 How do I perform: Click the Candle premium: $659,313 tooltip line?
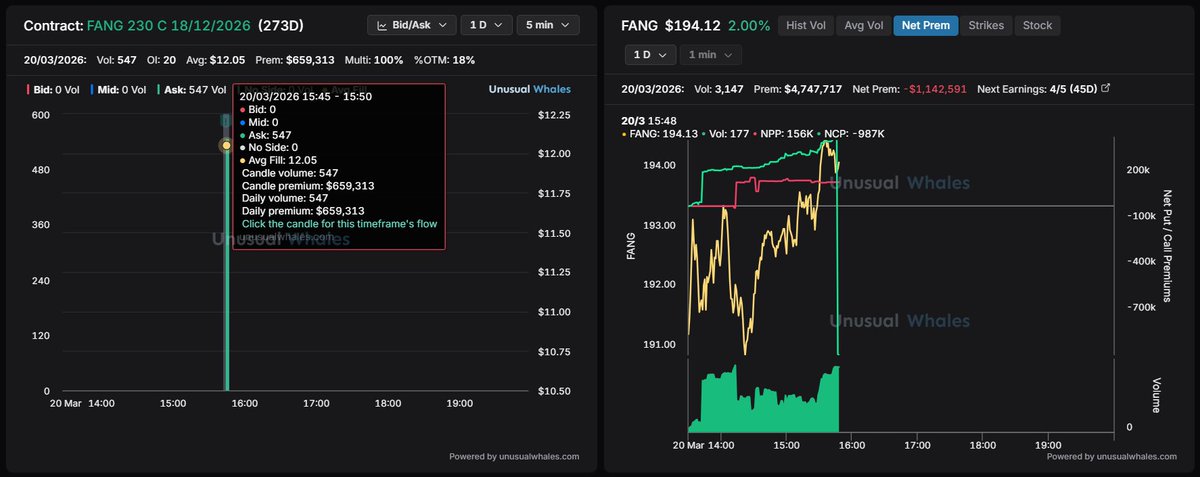click(x=308, y=185)
